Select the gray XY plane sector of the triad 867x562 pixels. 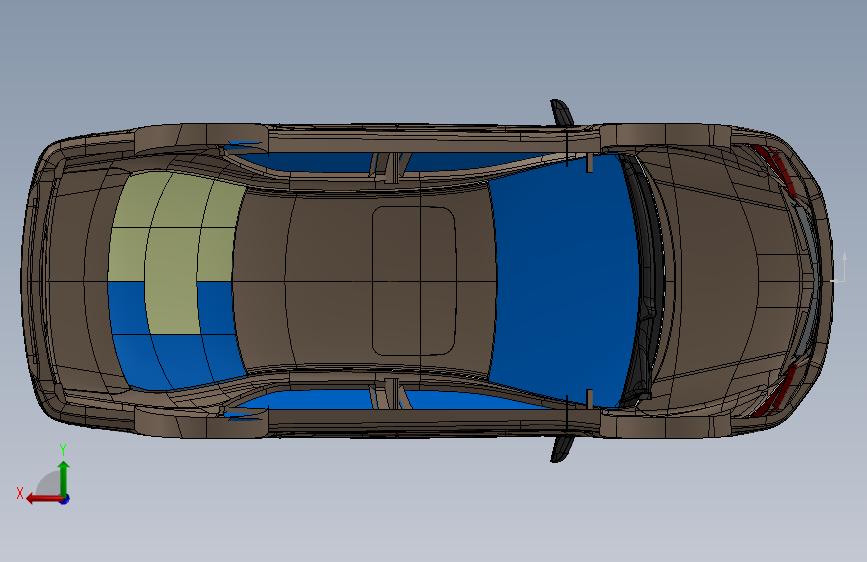click(x=50, y=484)
